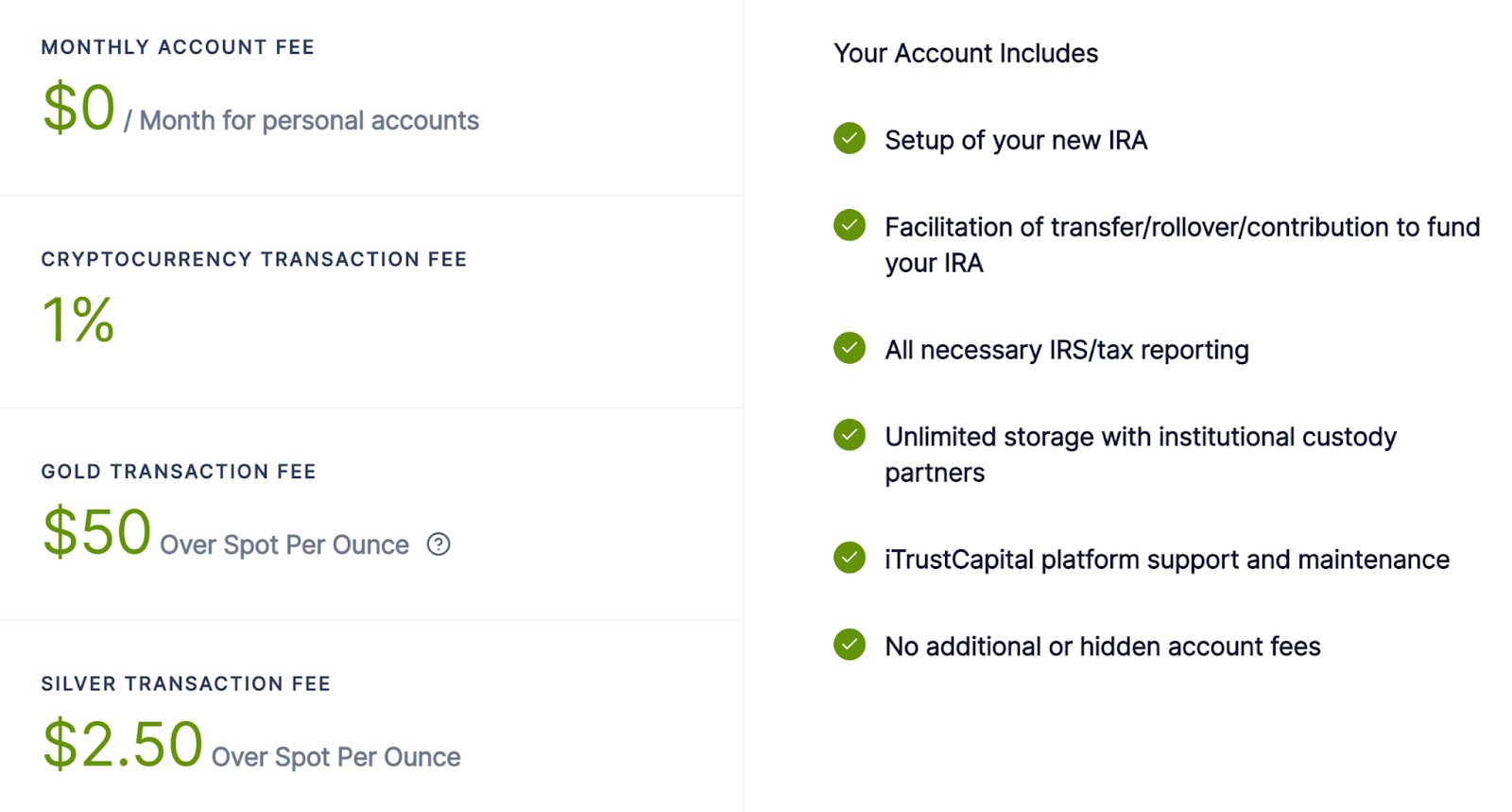Viewport: 1512px width, 812px height.
Task: Select the 1% crypto fee value
Action: (x=78, y=320)
